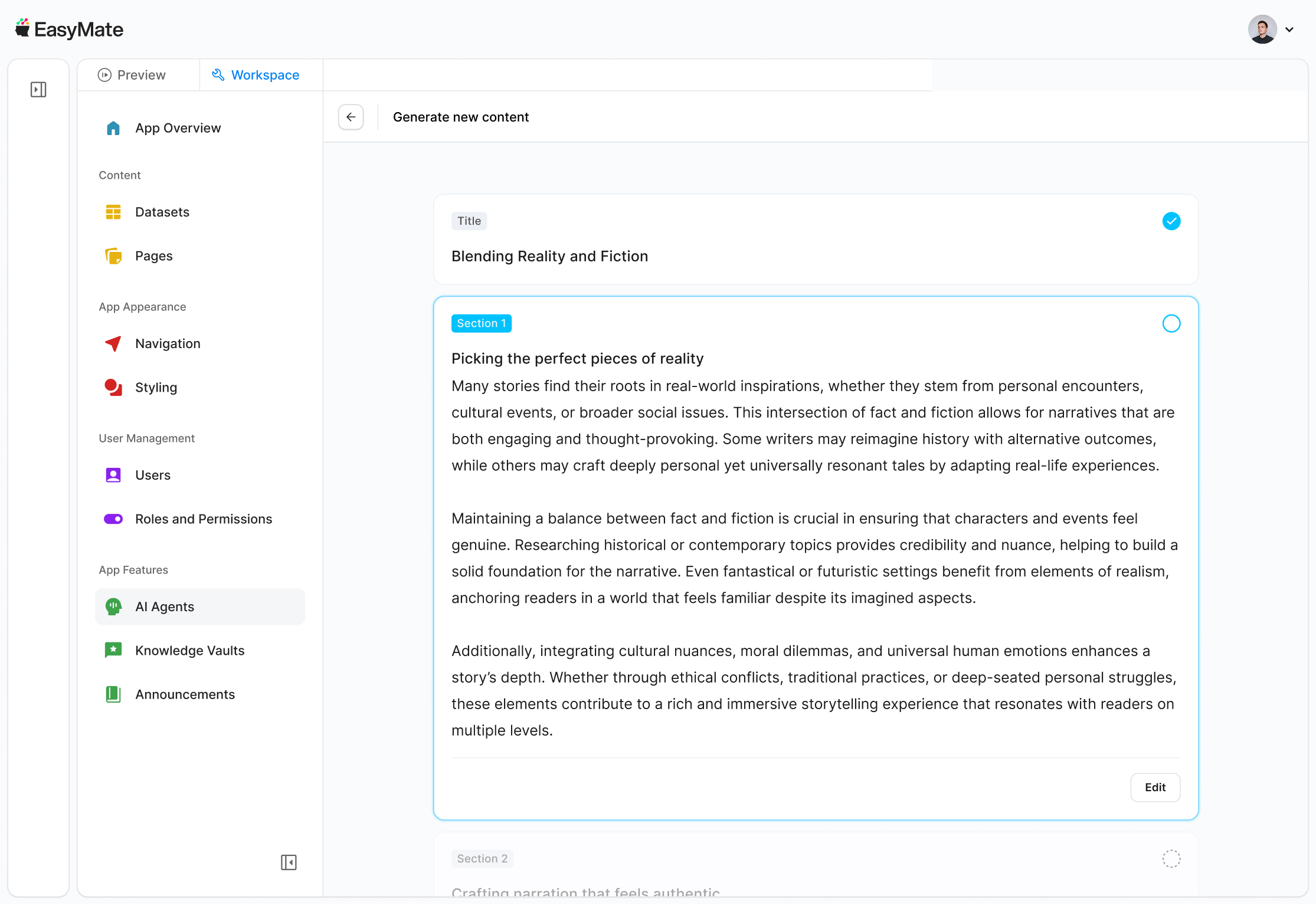The image size is (1316, 905).
Task: Uncheck the Title card checkmark
Action: pyautogui.click(x=1171, y=221)
